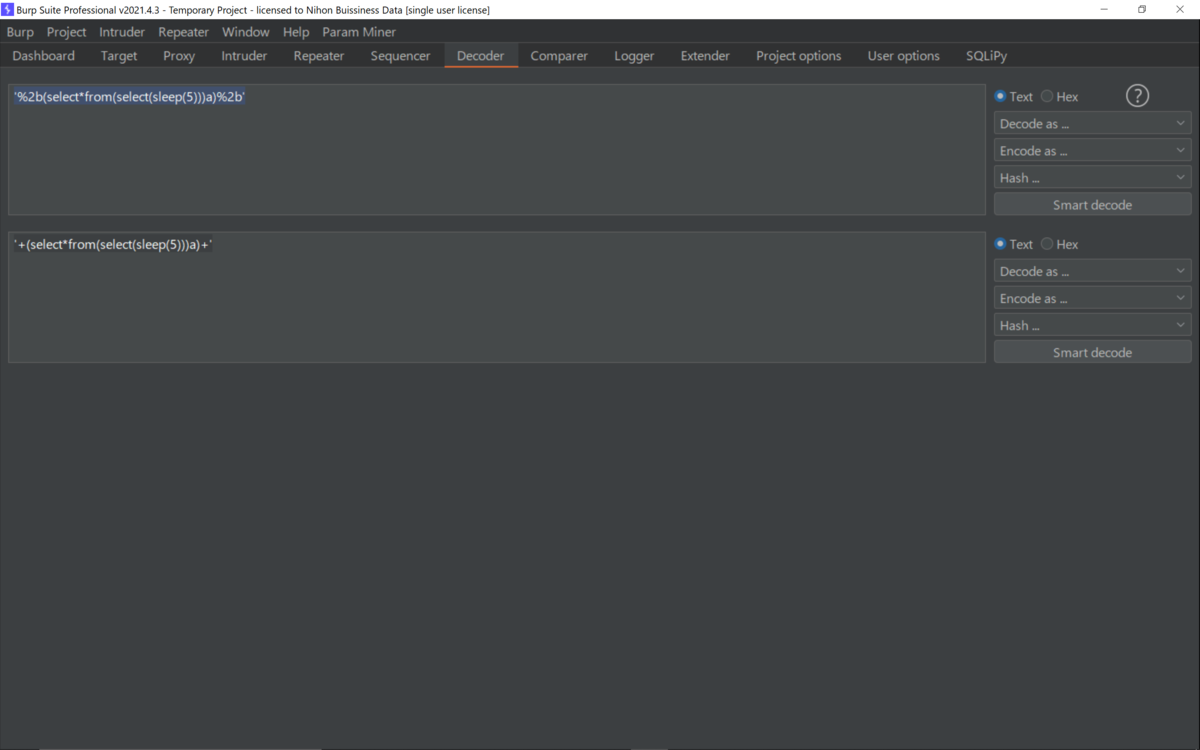Open the Param Miner menu
Viewport: 1200px width, 750px height.
click(x=359, y=32)
